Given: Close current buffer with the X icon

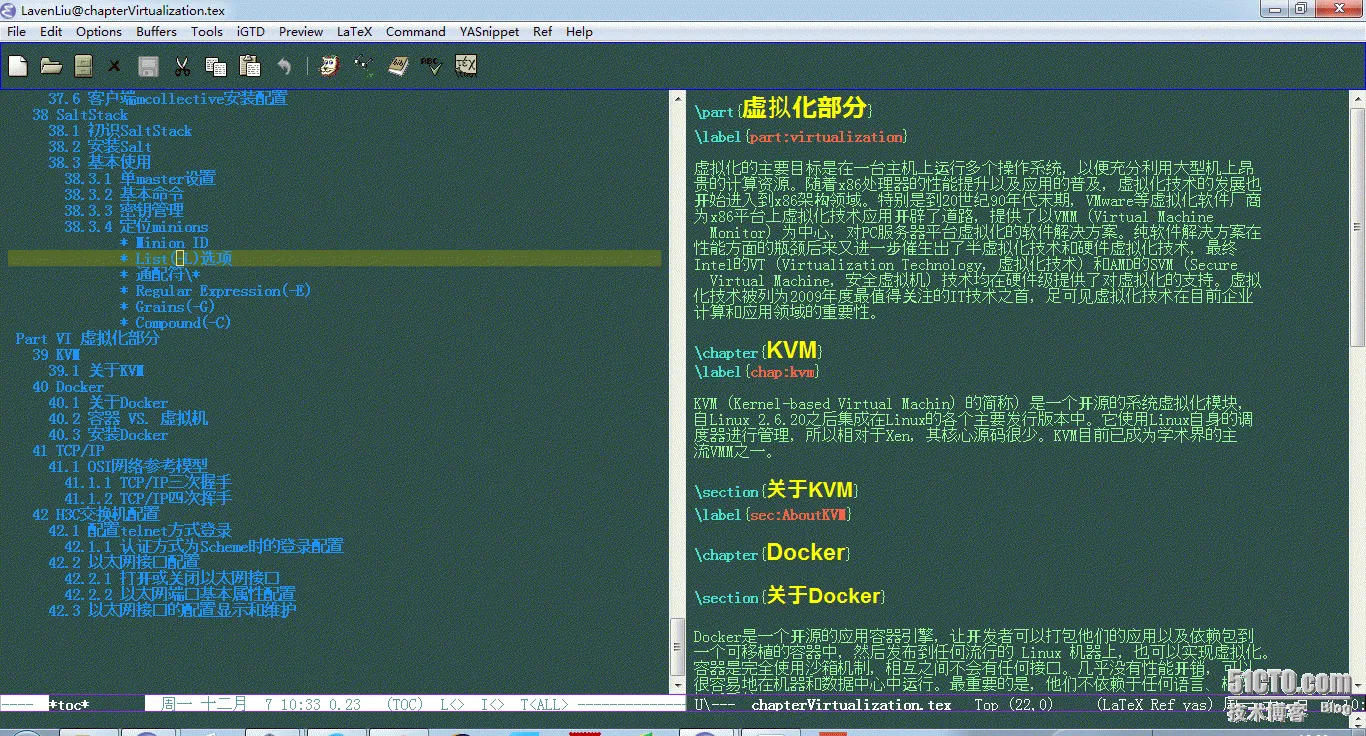Looking at the screenshot, I should [x=114, y=67].
